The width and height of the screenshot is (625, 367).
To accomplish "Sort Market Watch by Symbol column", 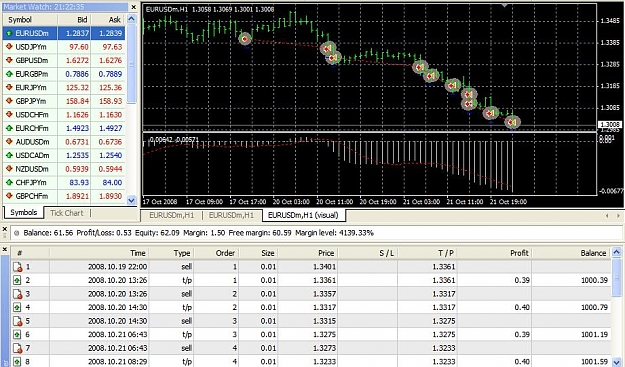I will (x=30, y=20).
